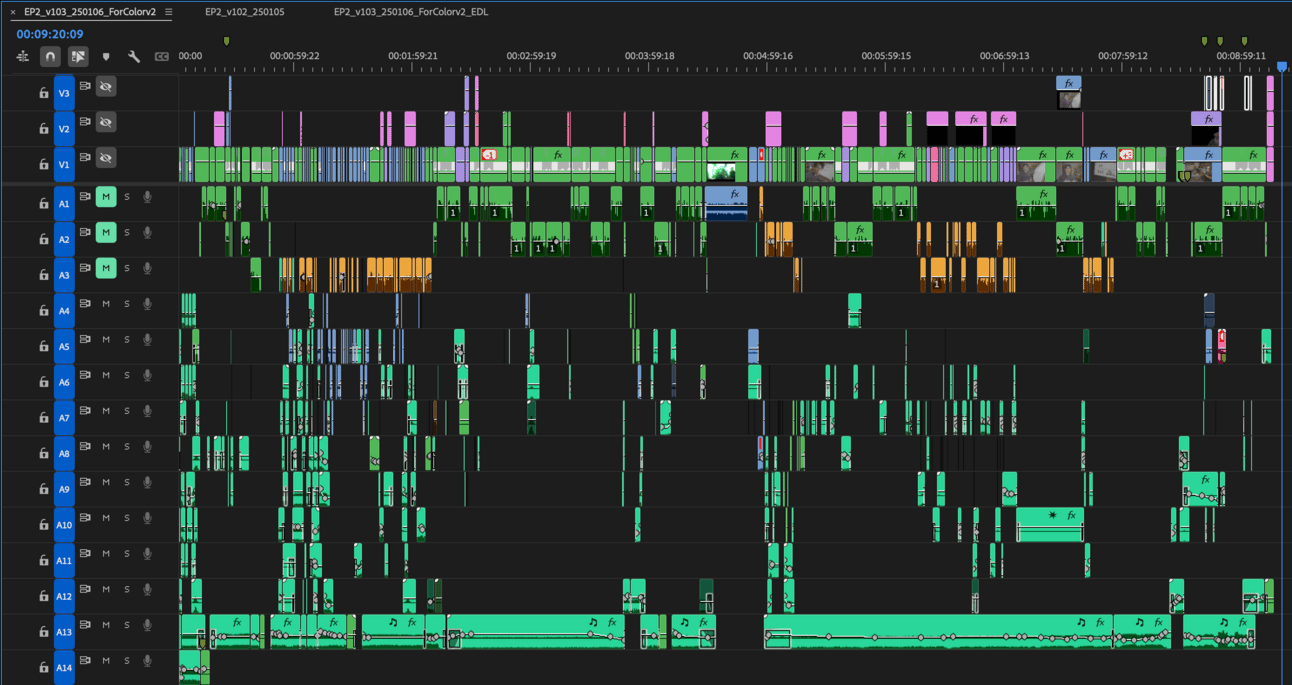The height and width of the screenshot is (685, 1292).
Task: Toggle lock on track A1
Action: pyautogui.click(x=43, y=203)
